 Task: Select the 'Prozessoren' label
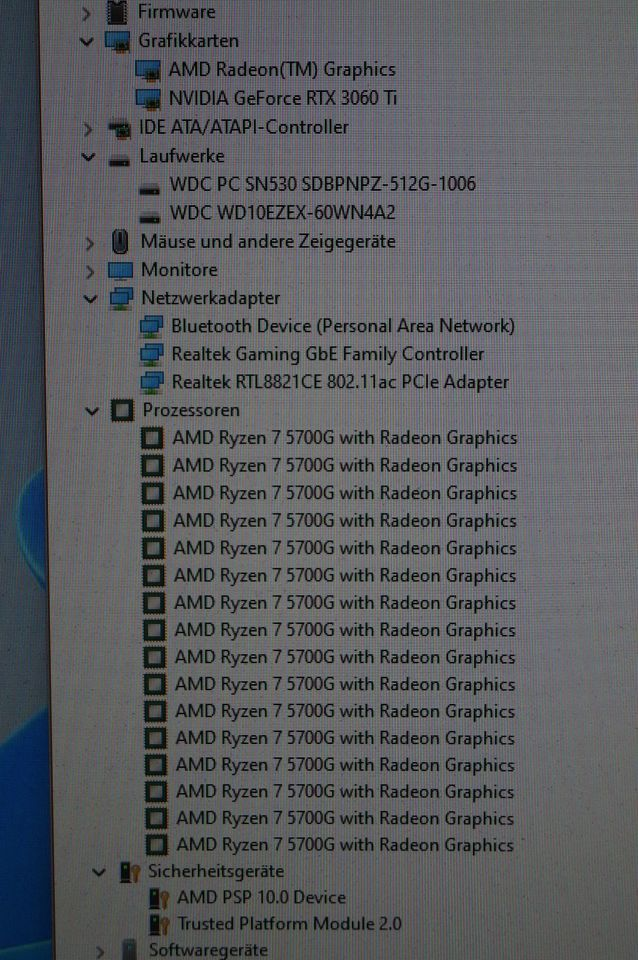(x=191, y=410)
